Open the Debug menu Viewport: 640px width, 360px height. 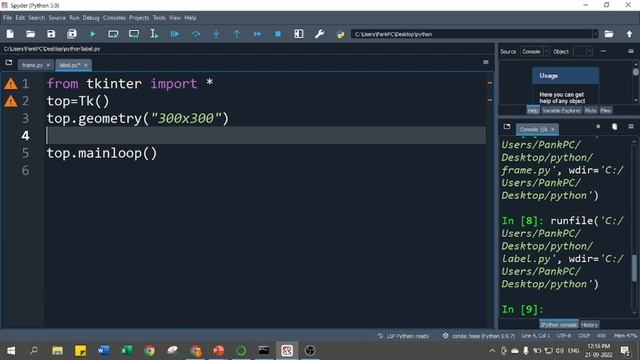point(91,18)
